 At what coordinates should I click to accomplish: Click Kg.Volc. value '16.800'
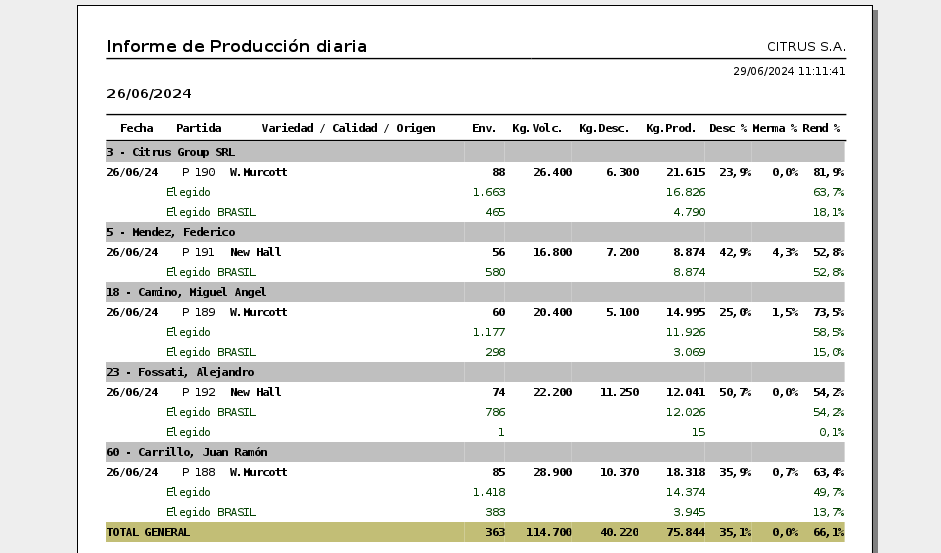click(552, 252)
